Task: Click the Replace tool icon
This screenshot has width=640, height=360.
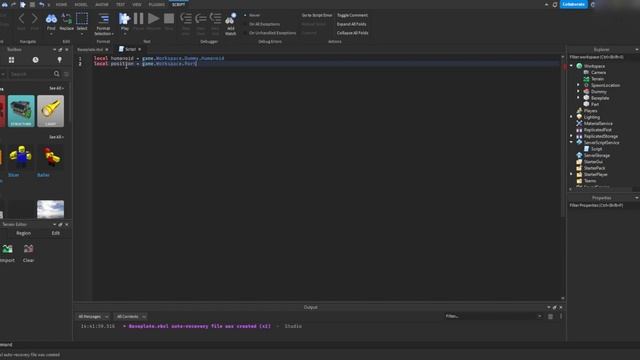Action: pyautogui.click(x=67, y=19)
